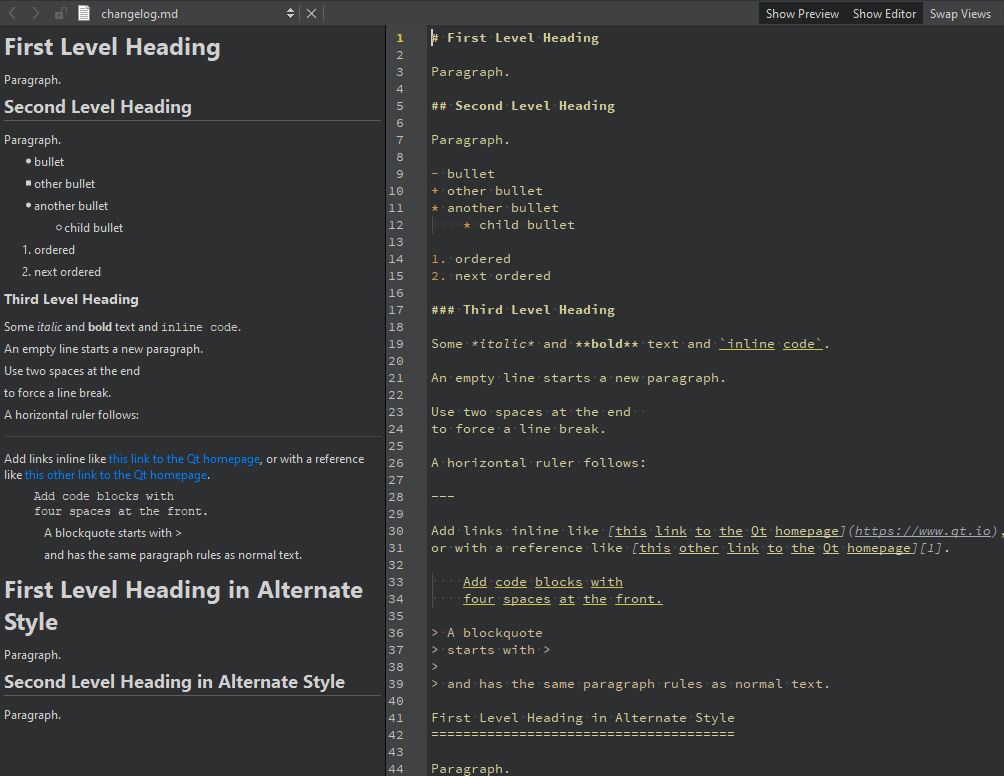Open 'this link to the Qt homepage' link
Image resolution: width=1004 pixels, height=776 pixels.
pyautogui.click(x=184, y=459)
